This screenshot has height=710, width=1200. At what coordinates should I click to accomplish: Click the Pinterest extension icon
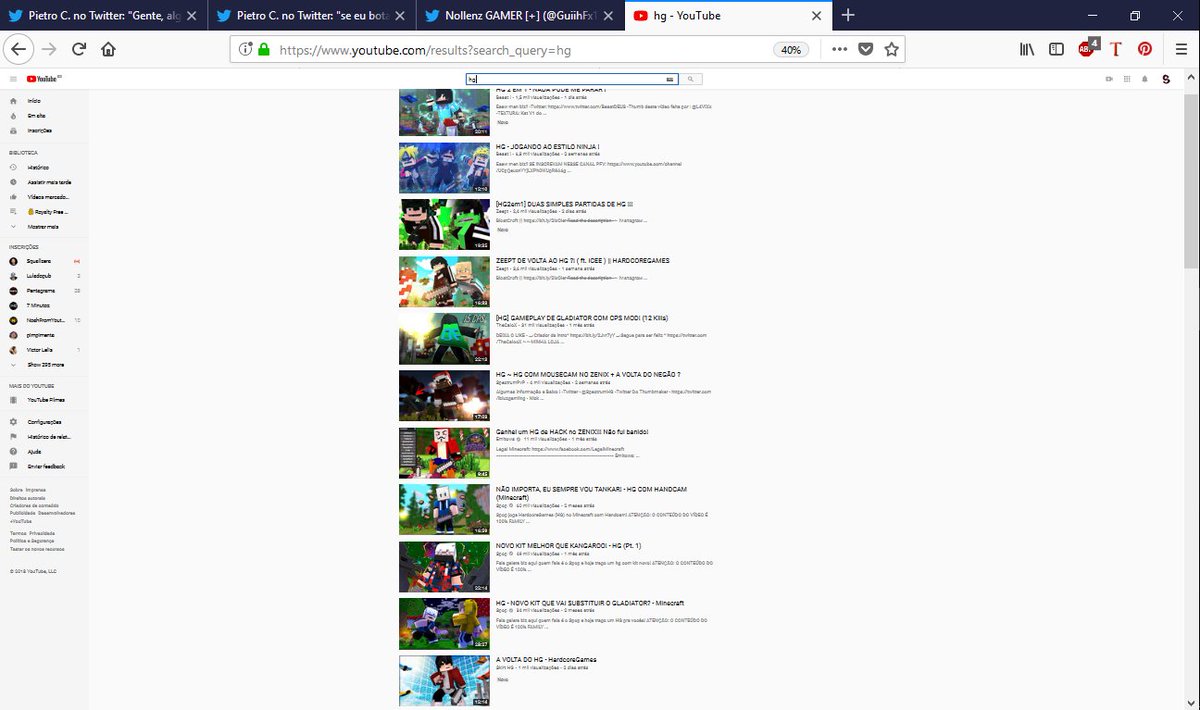click(x=1144, y=49)
